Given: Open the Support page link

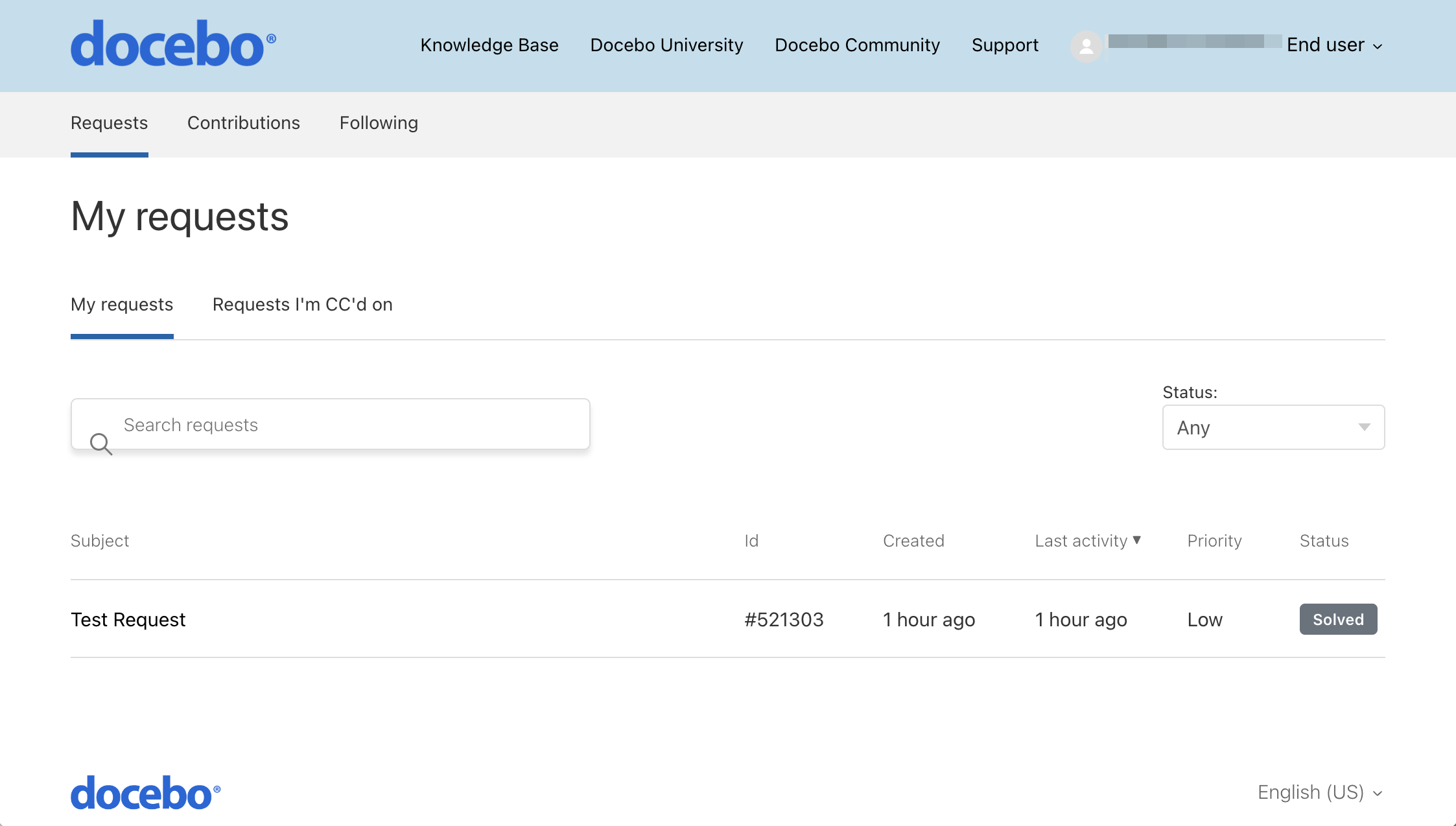Looking at the screenshot, I should (1005, 45).
